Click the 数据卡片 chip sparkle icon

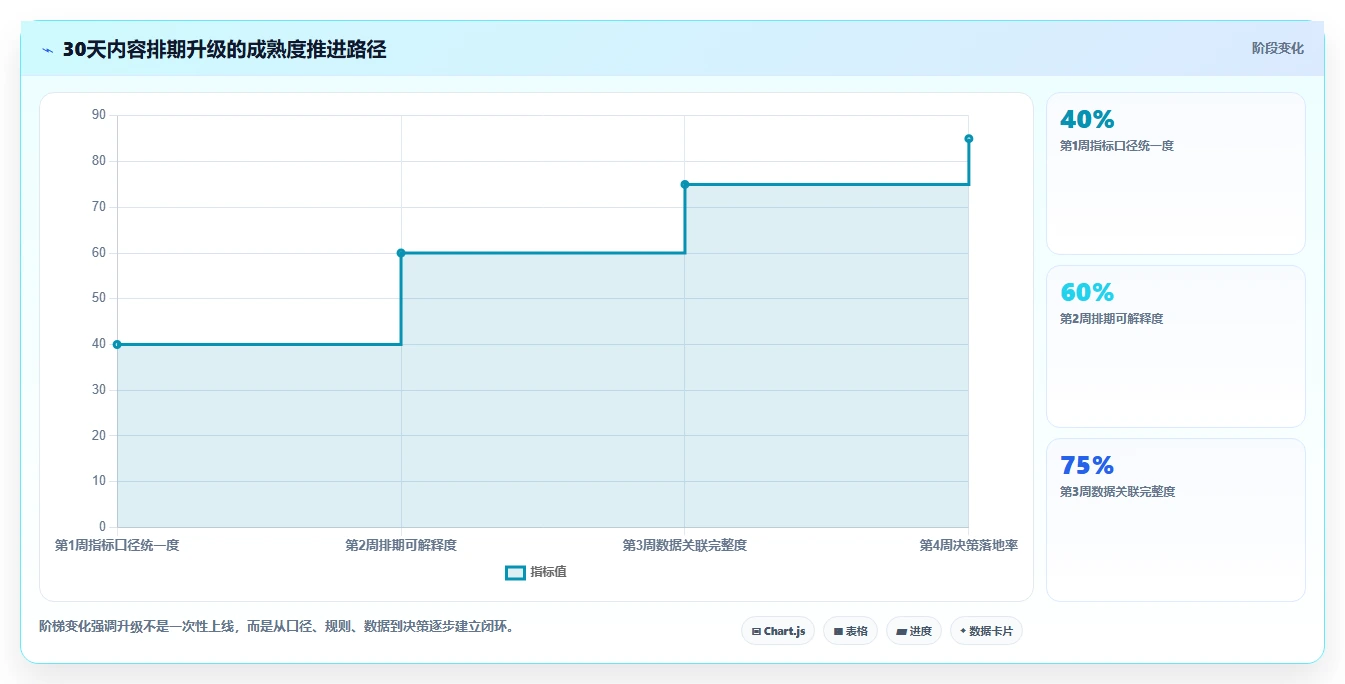pos(963,631)
